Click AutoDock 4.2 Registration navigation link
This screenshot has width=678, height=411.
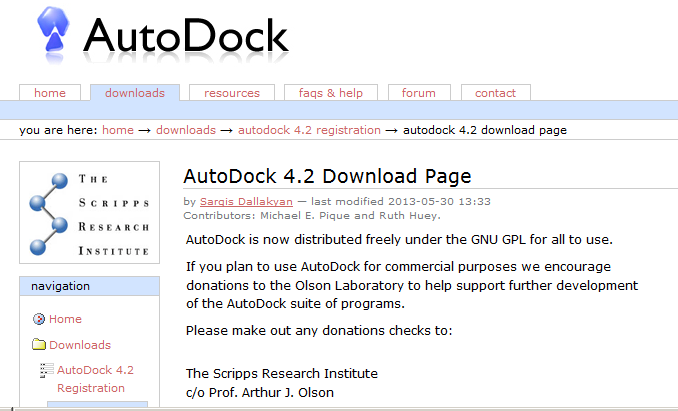click(x=95, y=379)
